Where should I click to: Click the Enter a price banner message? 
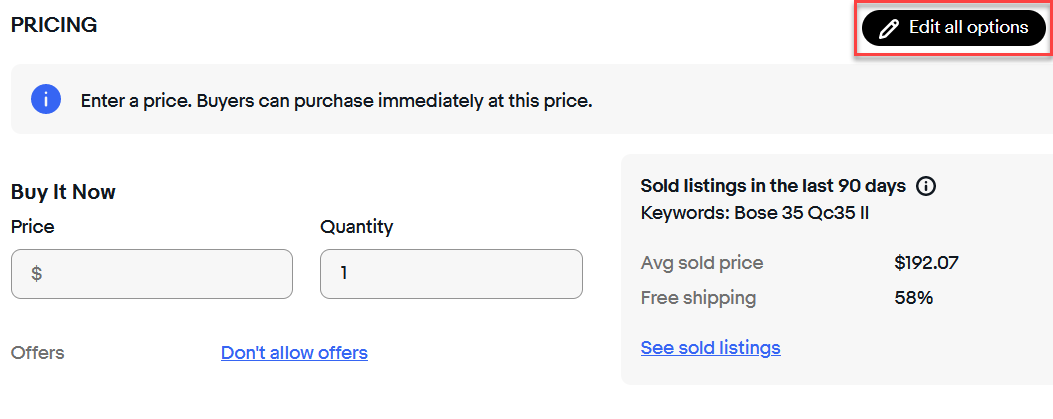click(336, 101)
